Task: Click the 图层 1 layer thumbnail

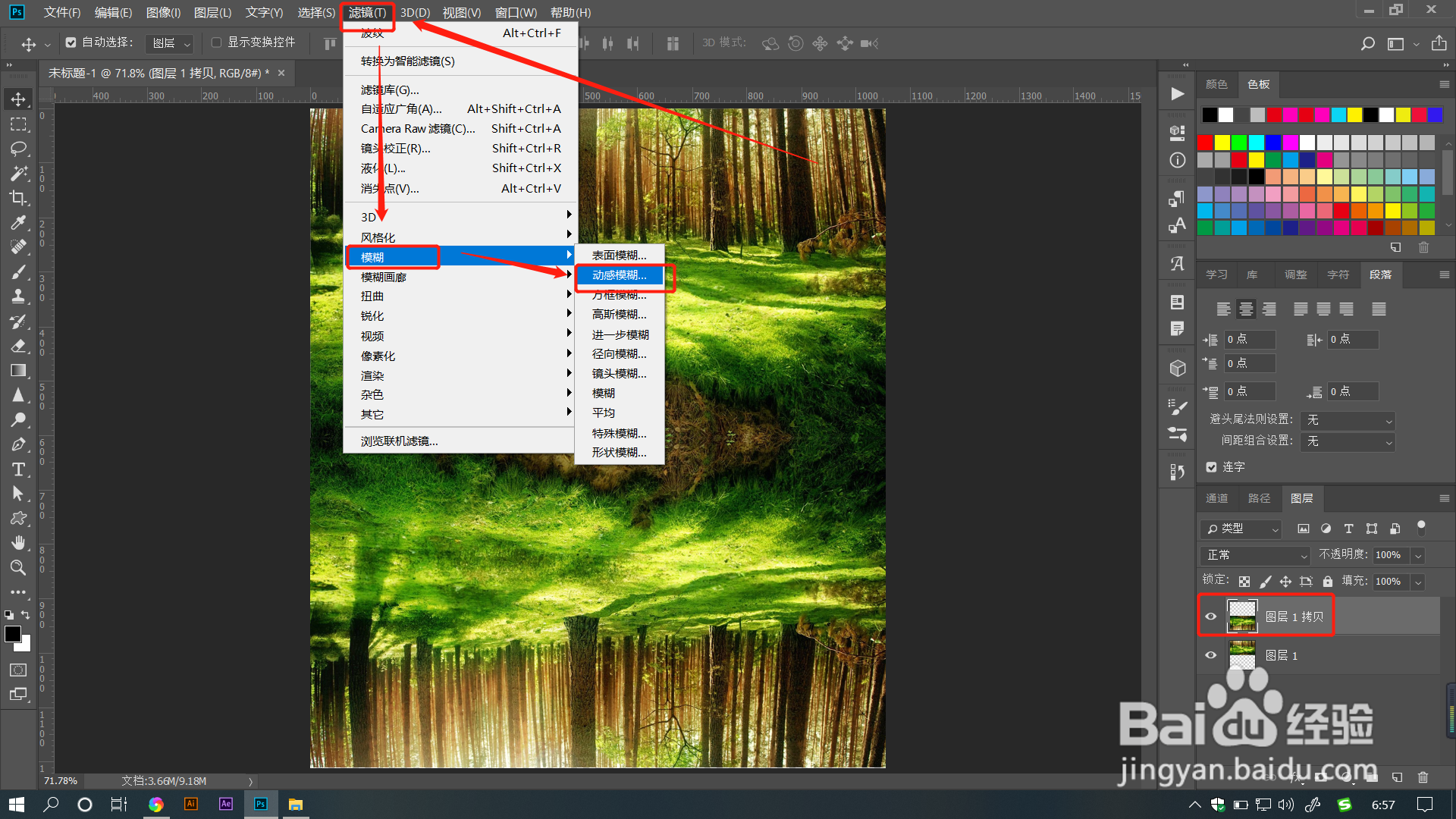Action: 1242,655
